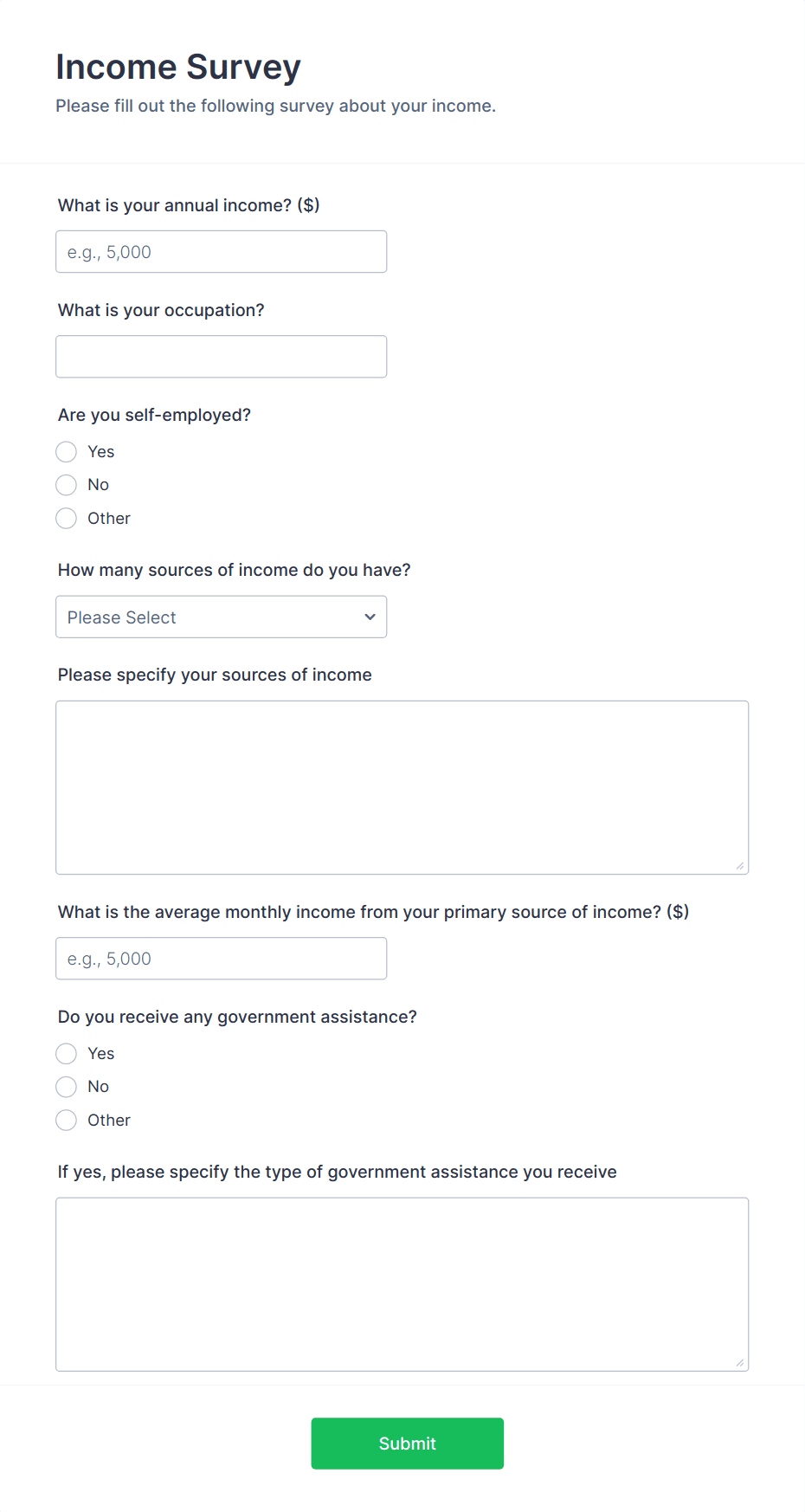Select 'No' for self-employed question

click(66, 484)
